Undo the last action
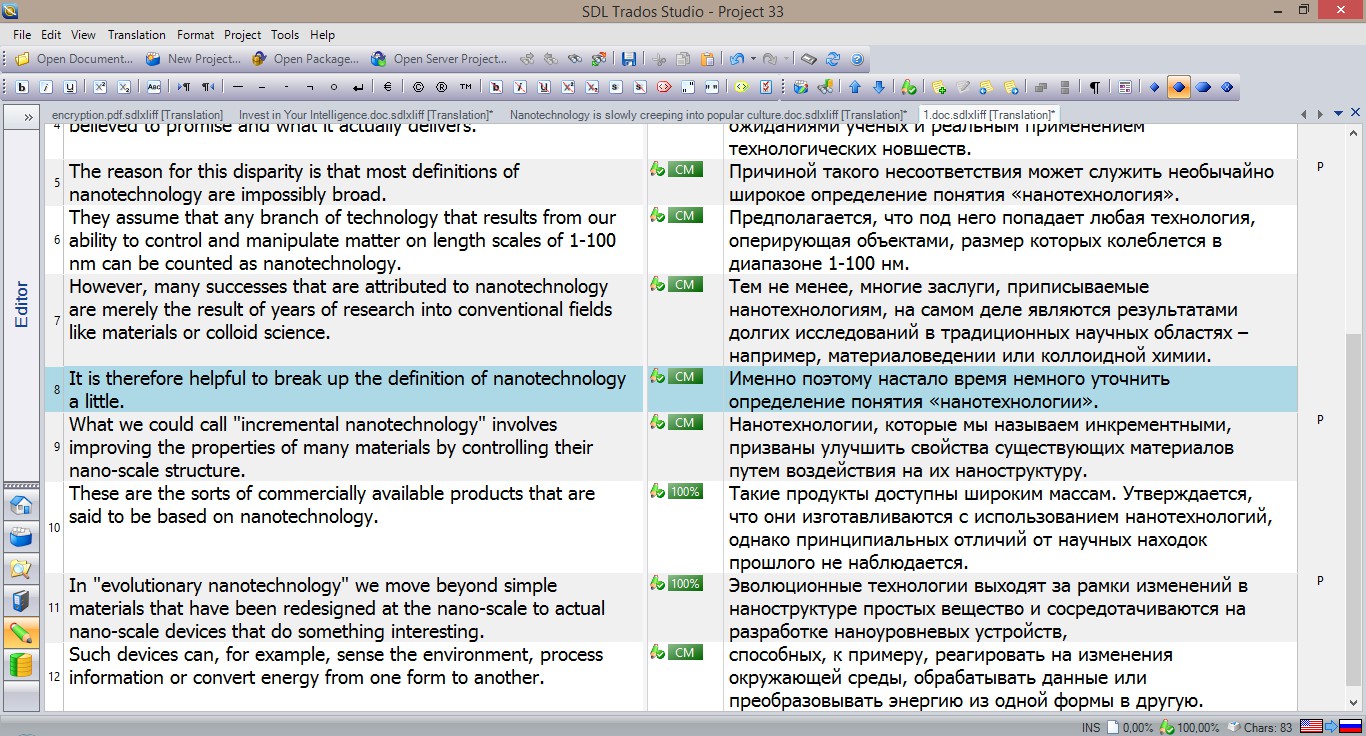 pos(737,59)
